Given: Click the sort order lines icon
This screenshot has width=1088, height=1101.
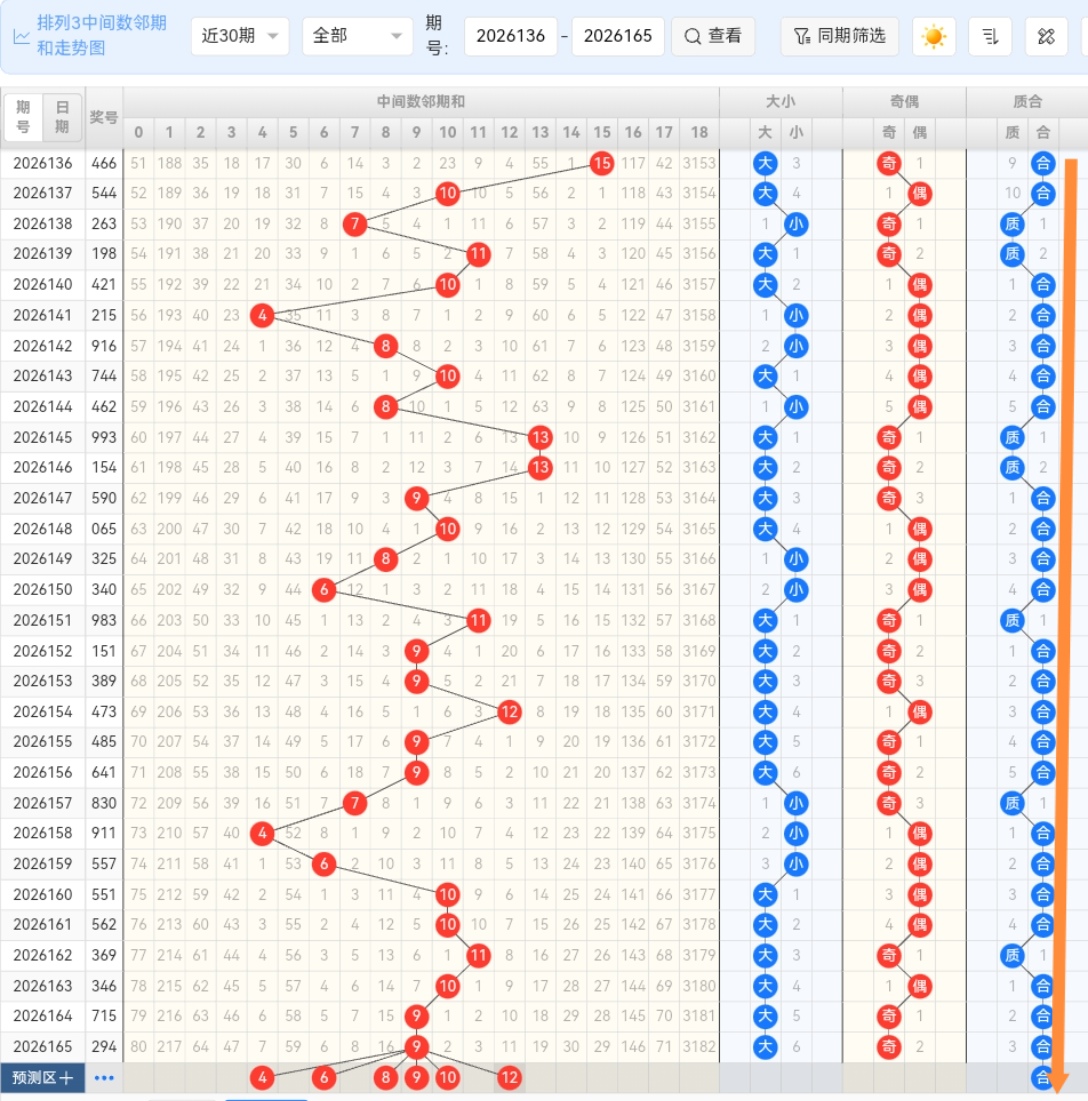Looking at the screenshot, I should [x=990, y=37].
